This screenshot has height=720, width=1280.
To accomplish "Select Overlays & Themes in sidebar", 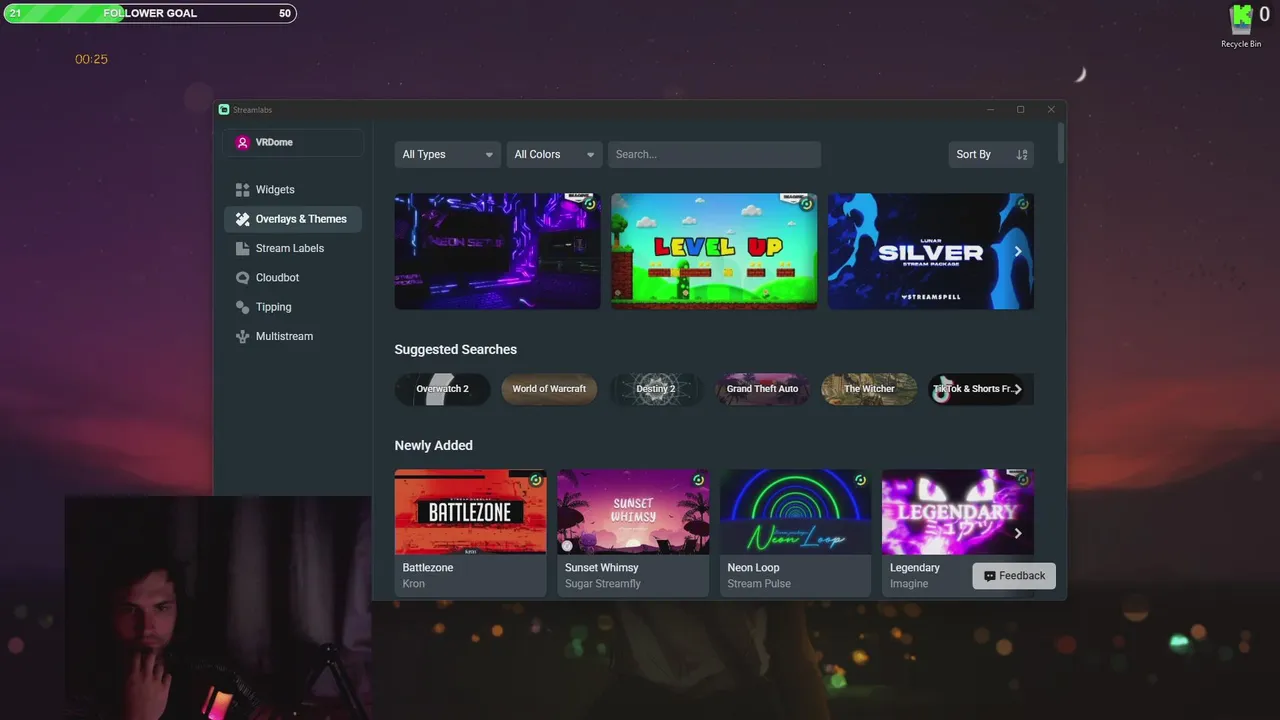I will (x=292, y=219).
